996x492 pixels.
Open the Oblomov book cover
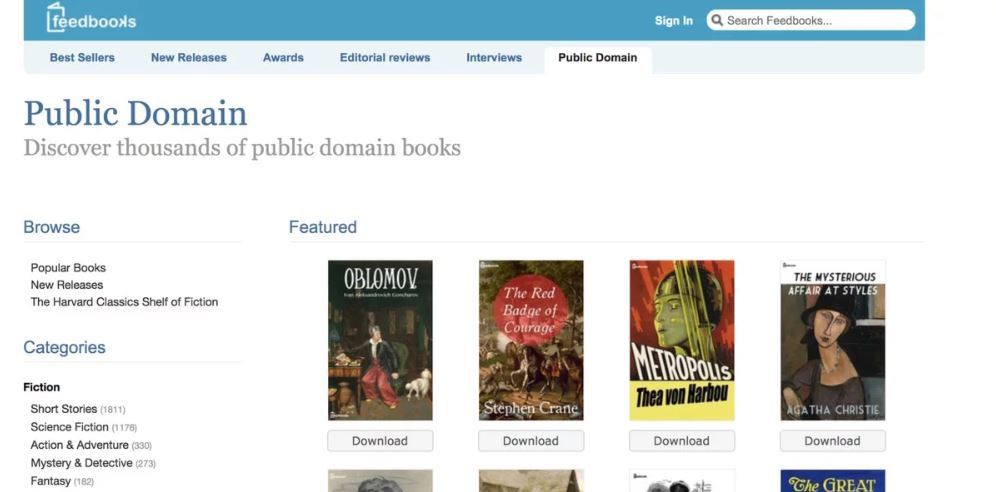point(380,340)
